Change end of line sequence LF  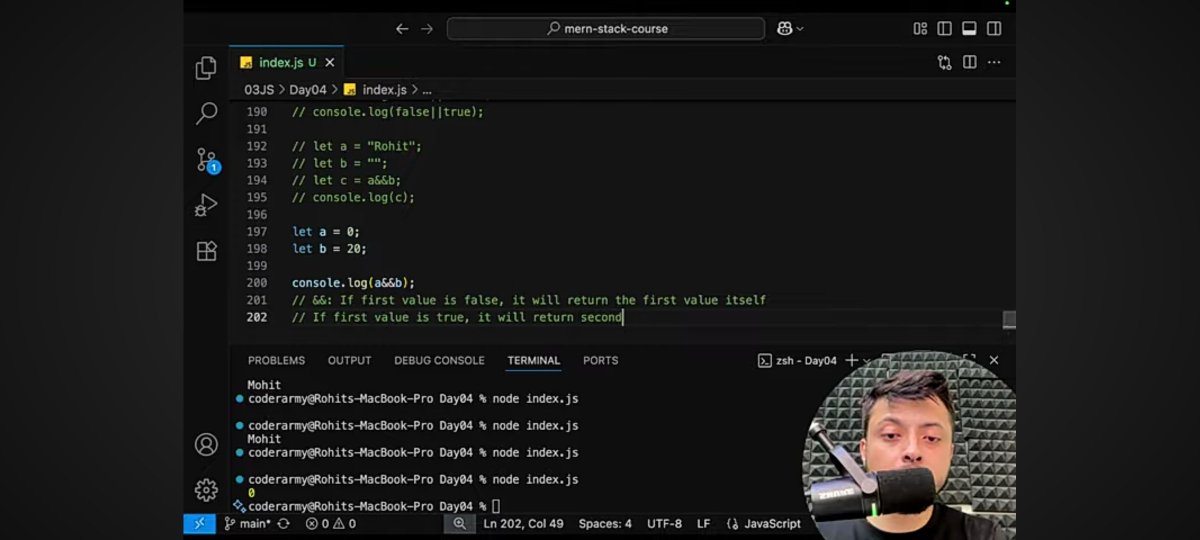pyautogui.click(x=704, y=523)
